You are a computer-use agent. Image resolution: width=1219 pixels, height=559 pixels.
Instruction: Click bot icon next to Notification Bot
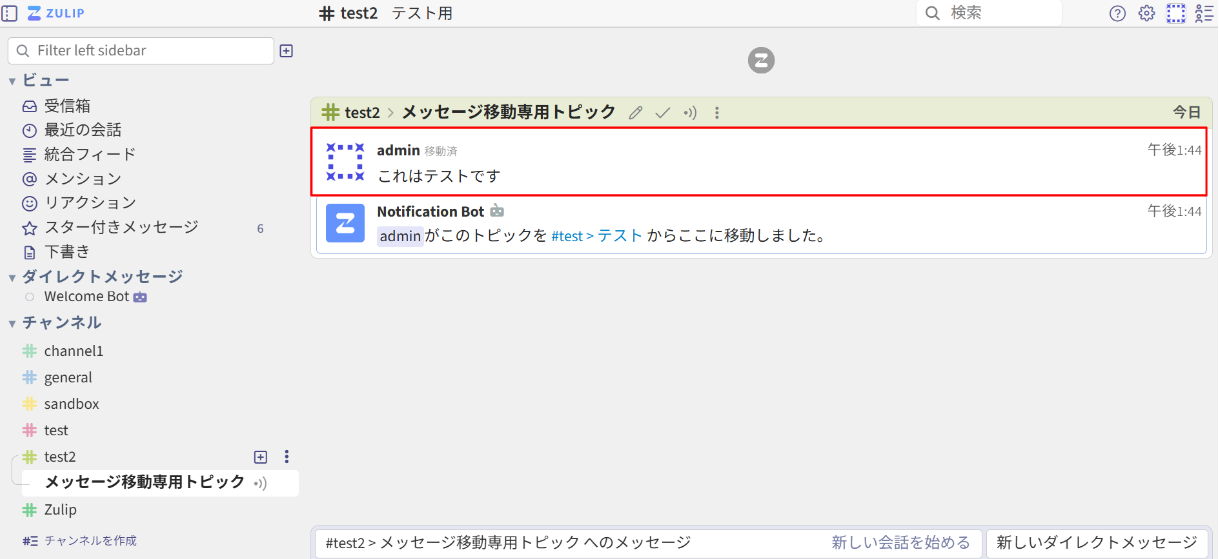click(x=497, y=211)
